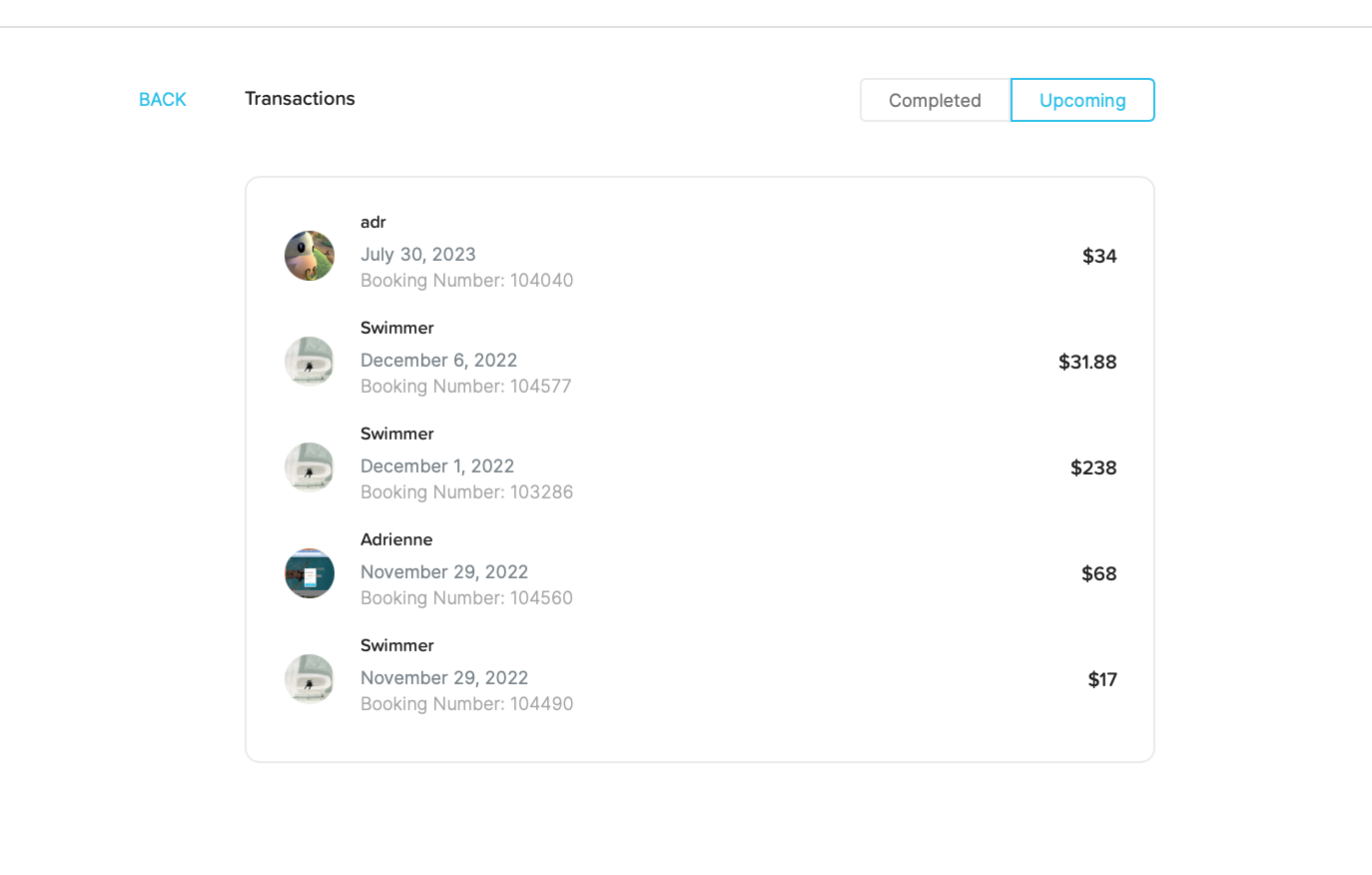Click the December 1, 2022 date
The image size is (1372, 875).
tap(437, 466)
